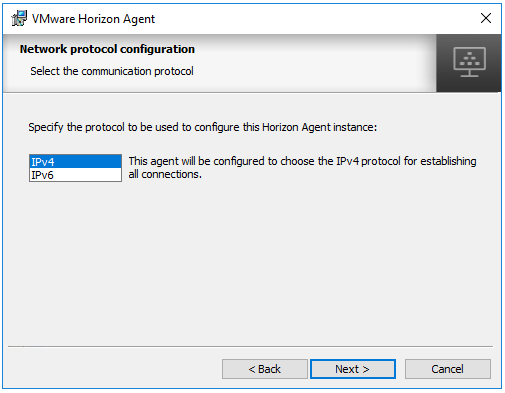This screenshot has height=393, width=505.
Task: Click the Specify the protocol instruction text
Action: (x=202, y=127)
